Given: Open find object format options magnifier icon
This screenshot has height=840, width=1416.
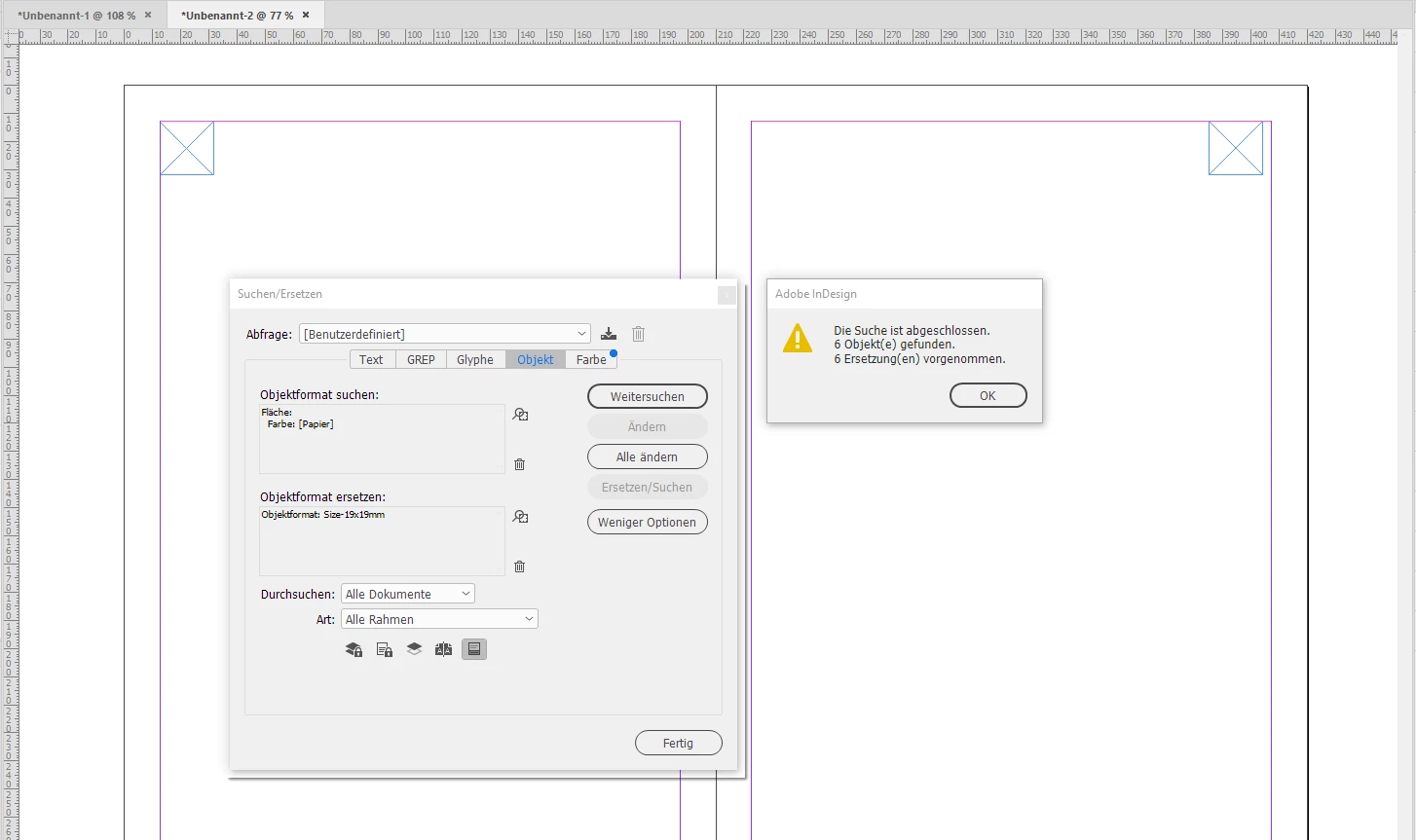Looking at the screenshot, I should 521,415.
